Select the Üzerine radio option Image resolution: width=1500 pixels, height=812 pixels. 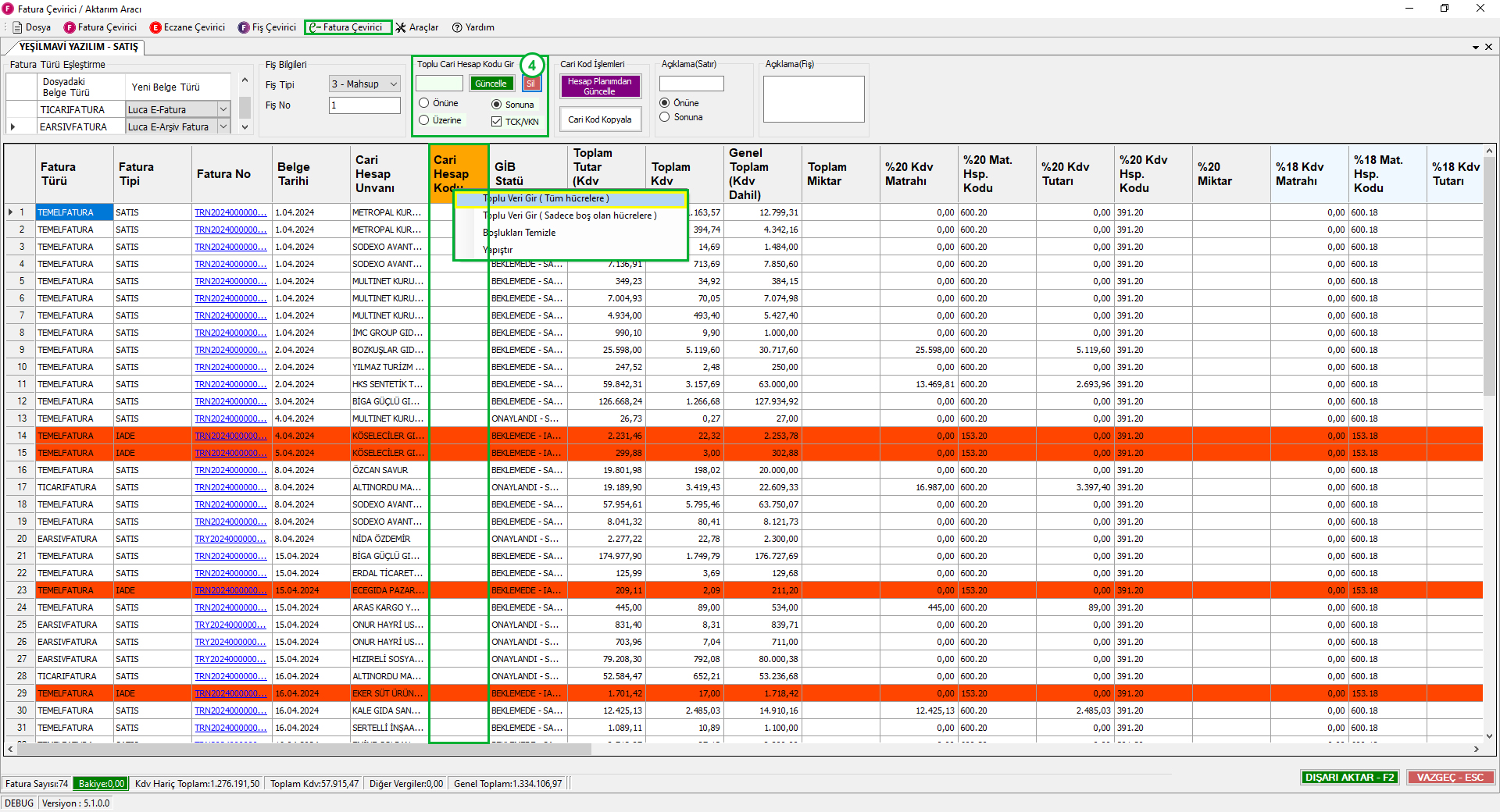424,120
